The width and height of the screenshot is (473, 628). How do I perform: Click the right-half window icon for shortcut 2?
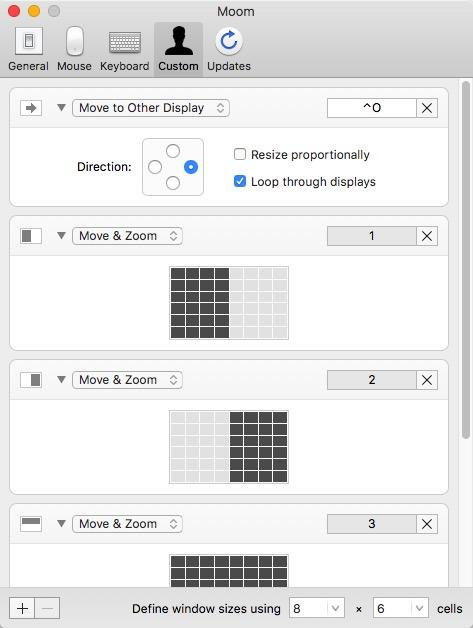(x=31, y=380)
